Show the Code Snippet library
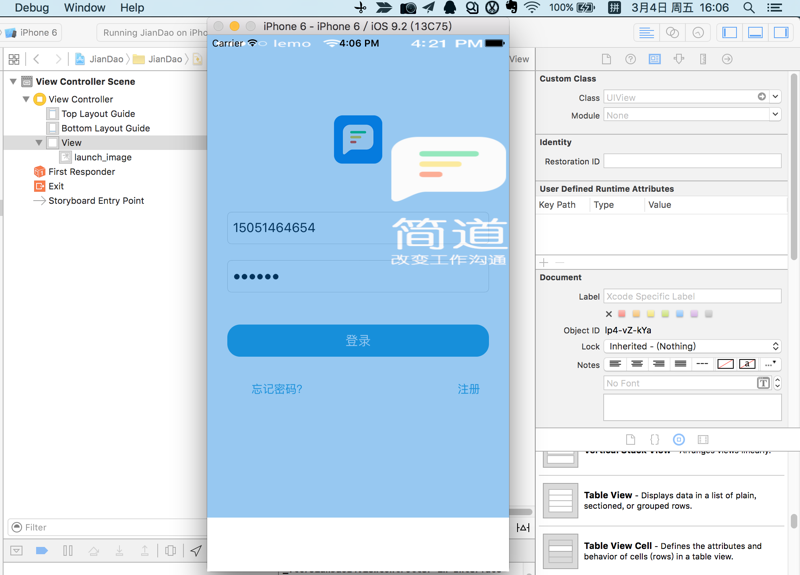800x575 pixels. 655,439
